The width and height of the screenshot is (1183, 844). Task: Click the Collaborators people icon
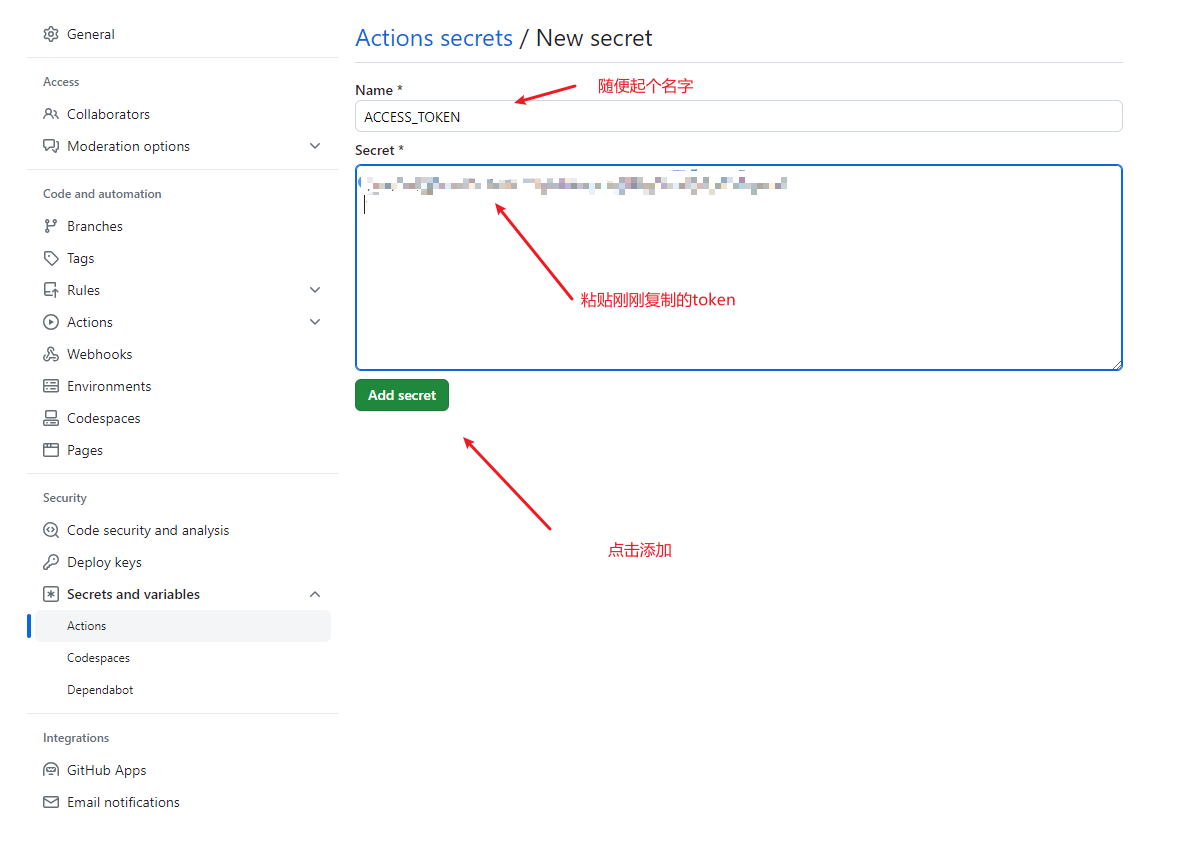pyautogui.click(x=51, y=114)
